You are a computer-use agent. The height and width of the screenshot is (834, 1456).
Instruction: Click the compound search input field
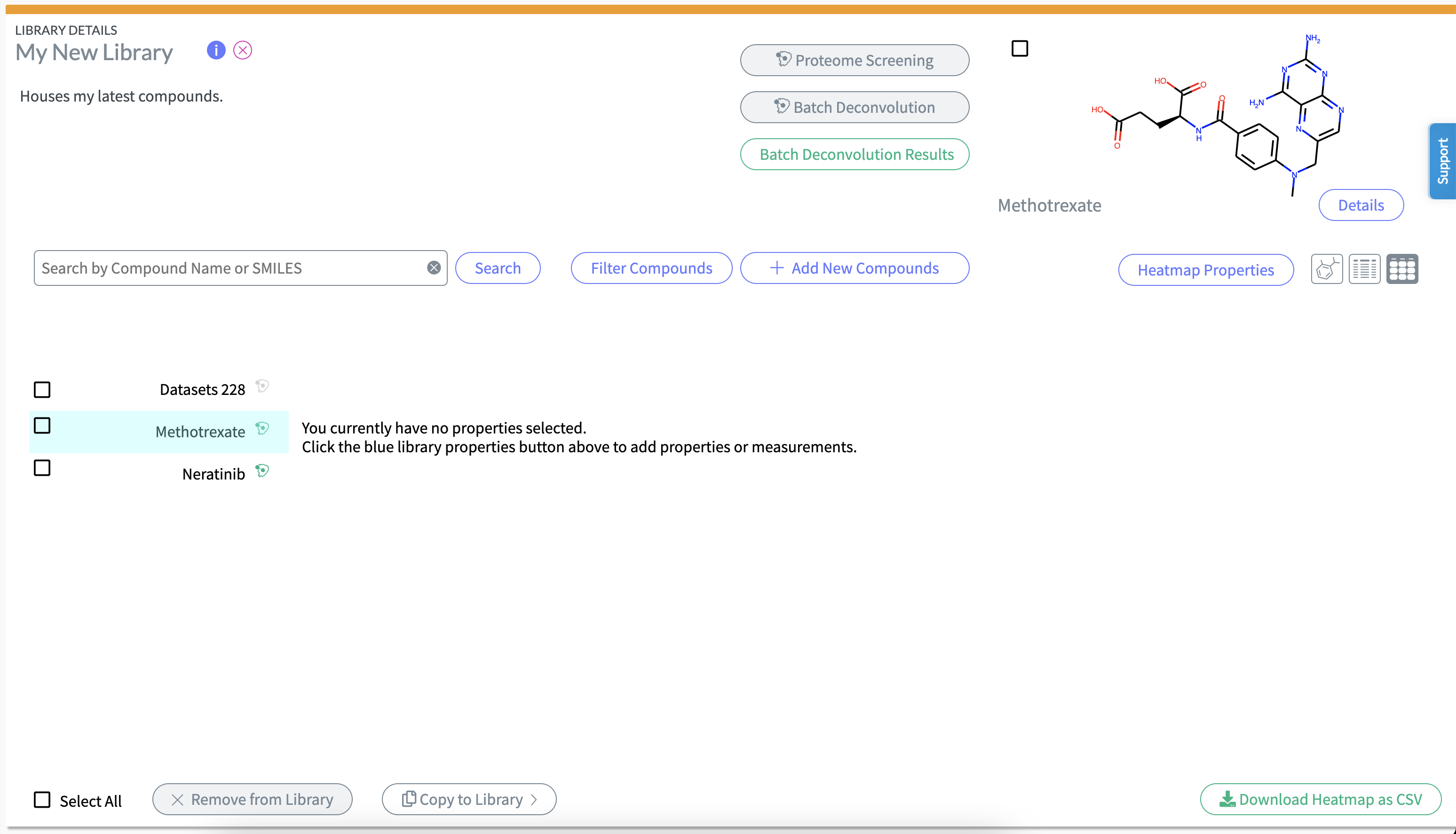pos(229,268)
